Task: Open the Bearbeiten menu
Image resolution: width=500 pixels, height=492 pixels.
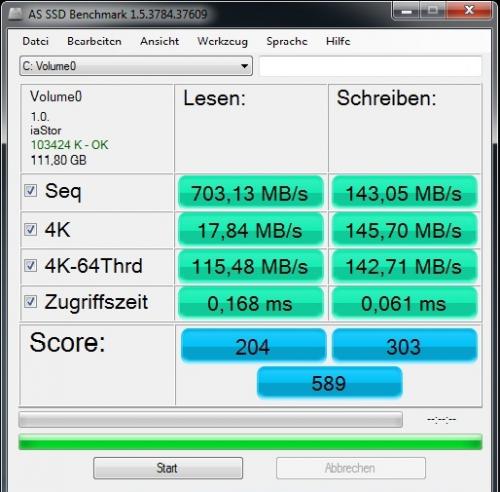Action: tap(94, 41)
